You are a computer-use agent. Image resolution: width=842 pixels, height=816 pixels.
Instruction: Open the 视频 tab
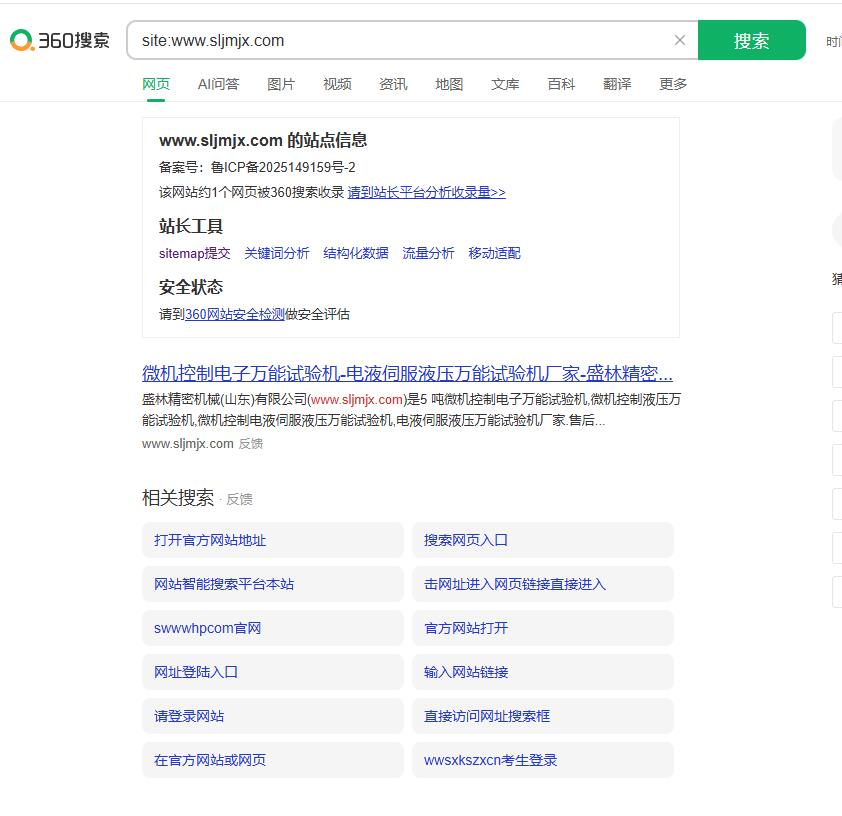pyautogui.click(x=337, y=84)
